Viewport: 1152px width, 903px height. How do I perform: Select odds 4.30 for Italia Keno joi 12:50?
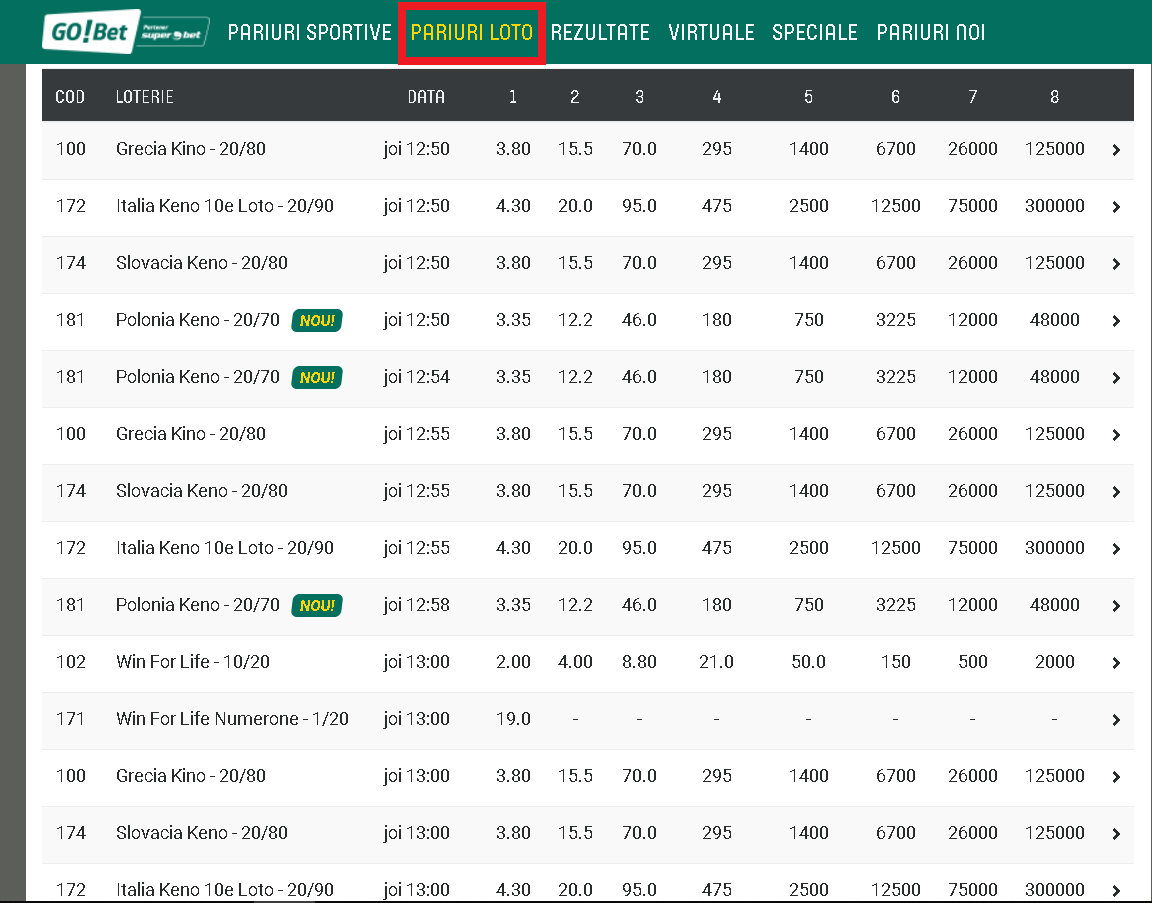tap(513, 206)
